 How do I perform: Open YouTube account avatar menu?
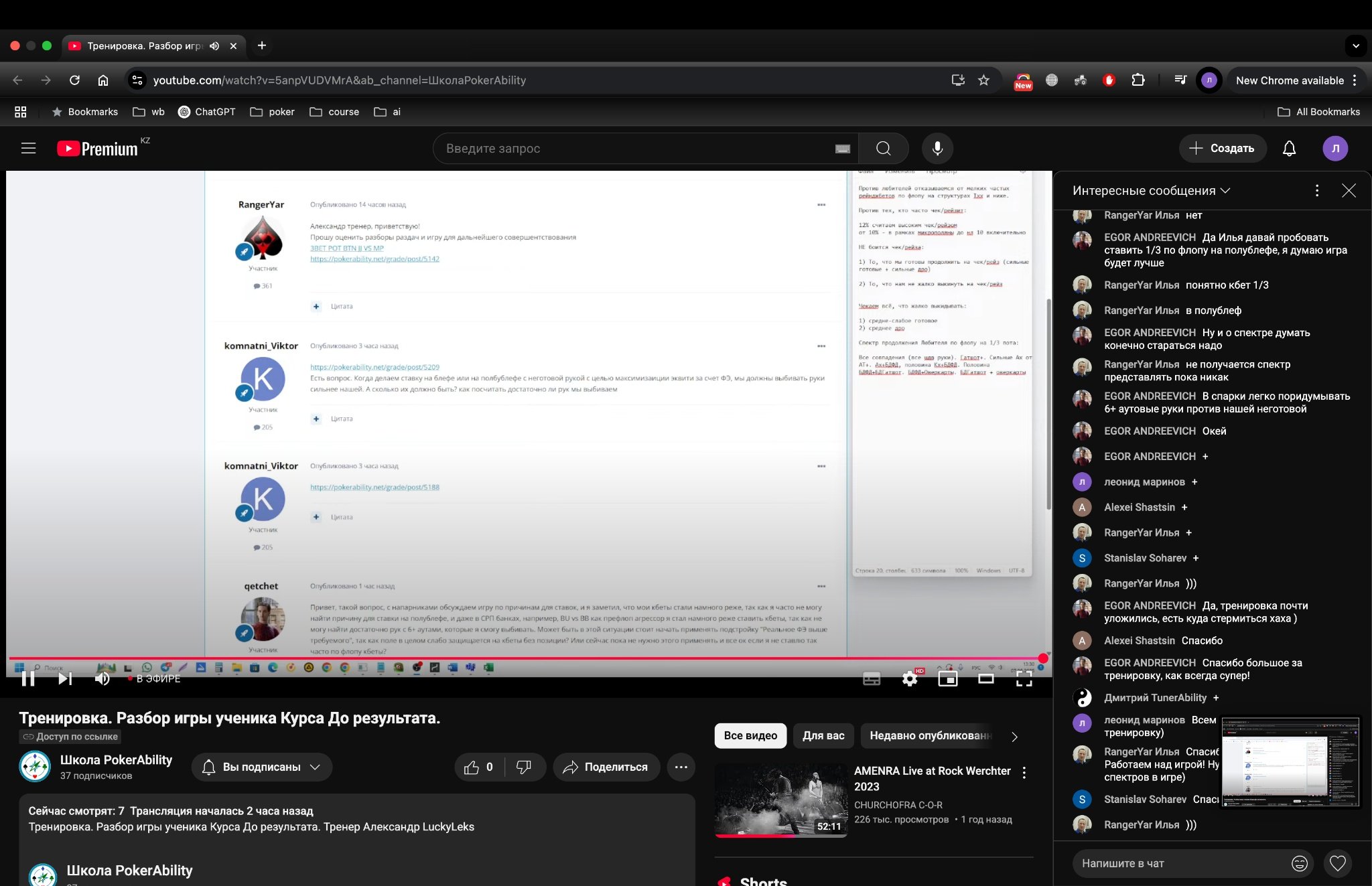coord(1335,148)
